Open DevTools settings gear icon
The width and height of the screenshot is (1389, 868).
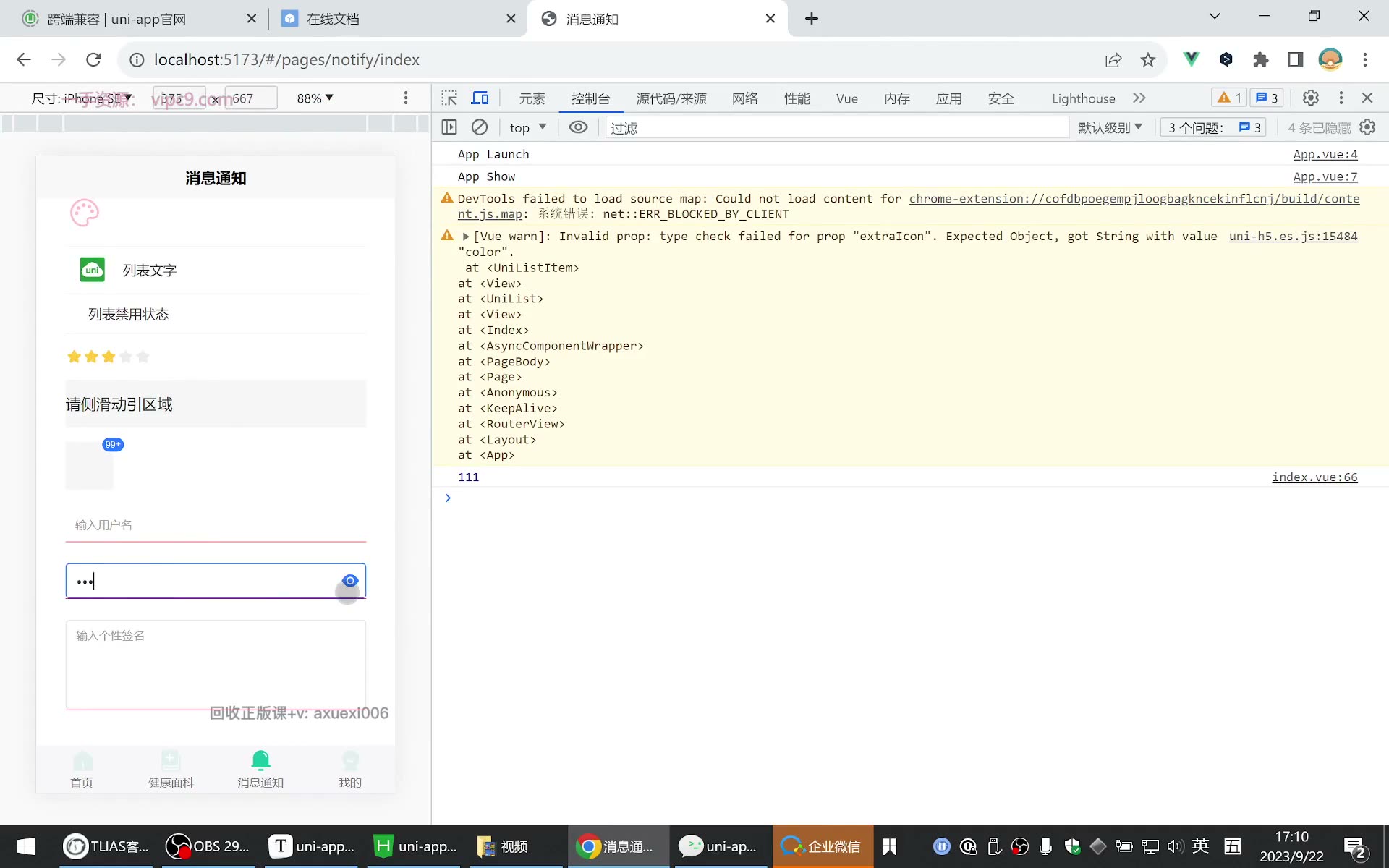(1310, 98)
